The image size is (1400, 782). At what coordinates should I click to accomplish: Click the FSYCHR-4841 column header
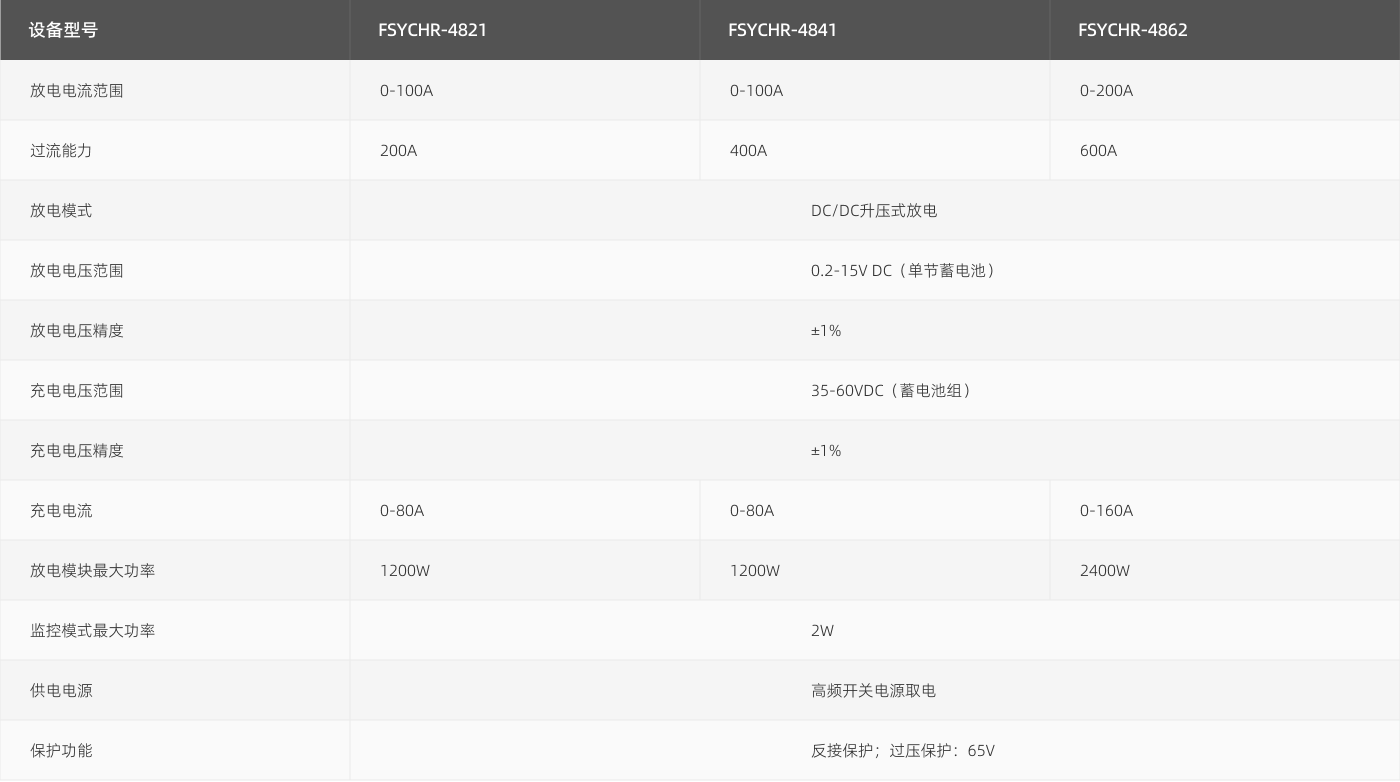[x=782, y=30]
